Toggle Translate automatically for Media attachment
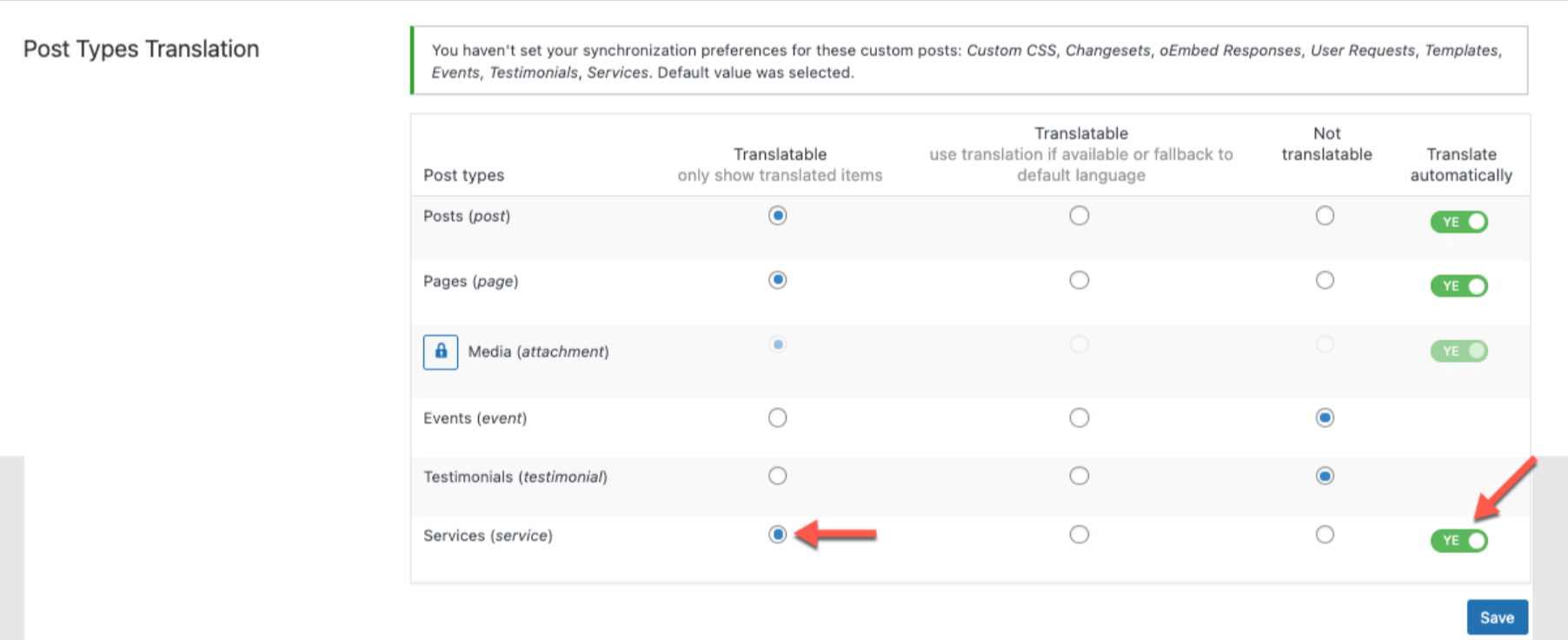Screen dimensions: 1568x640 [x=1459, y=351]
